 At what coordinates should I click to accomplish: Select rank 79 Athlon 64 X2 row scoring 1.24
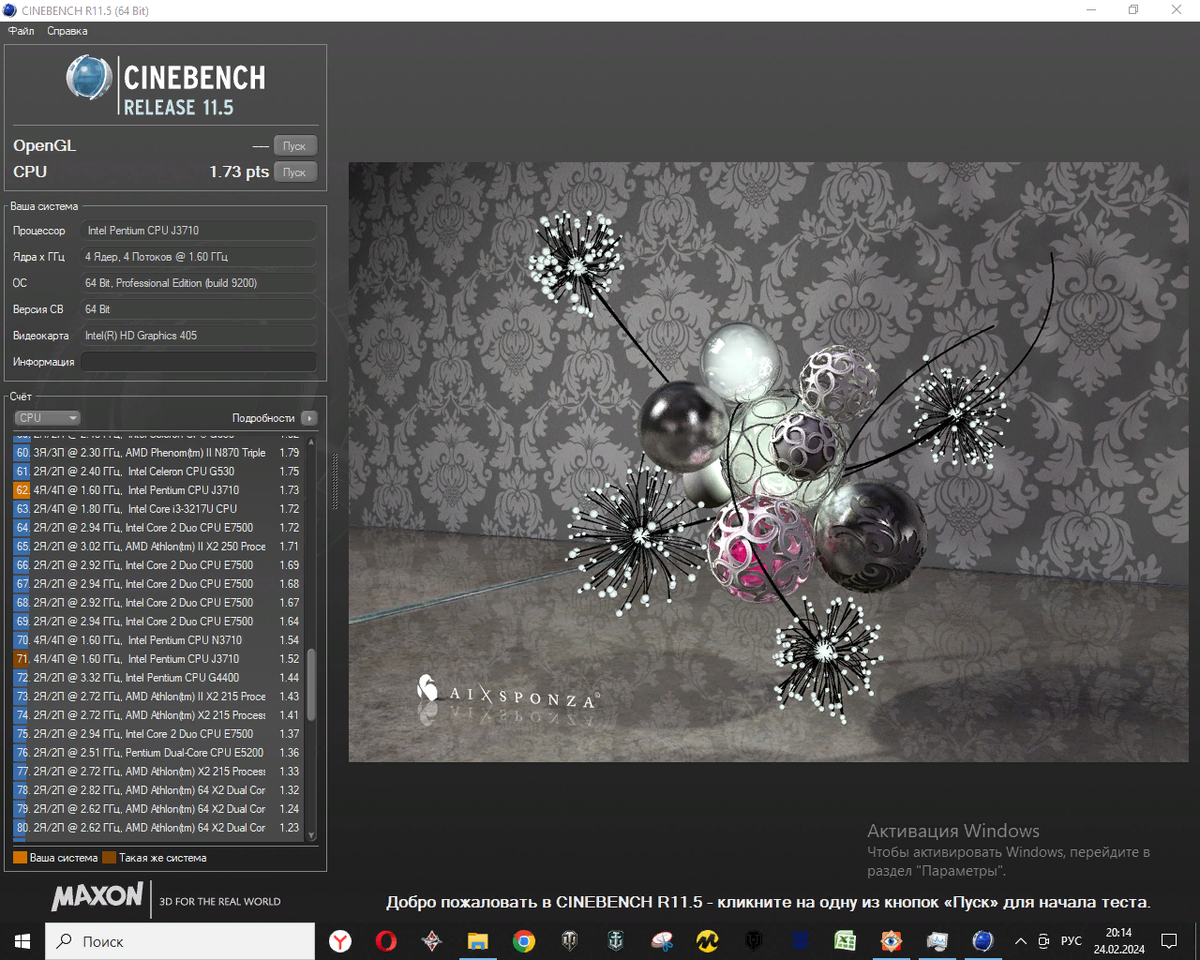click(158, 809)
